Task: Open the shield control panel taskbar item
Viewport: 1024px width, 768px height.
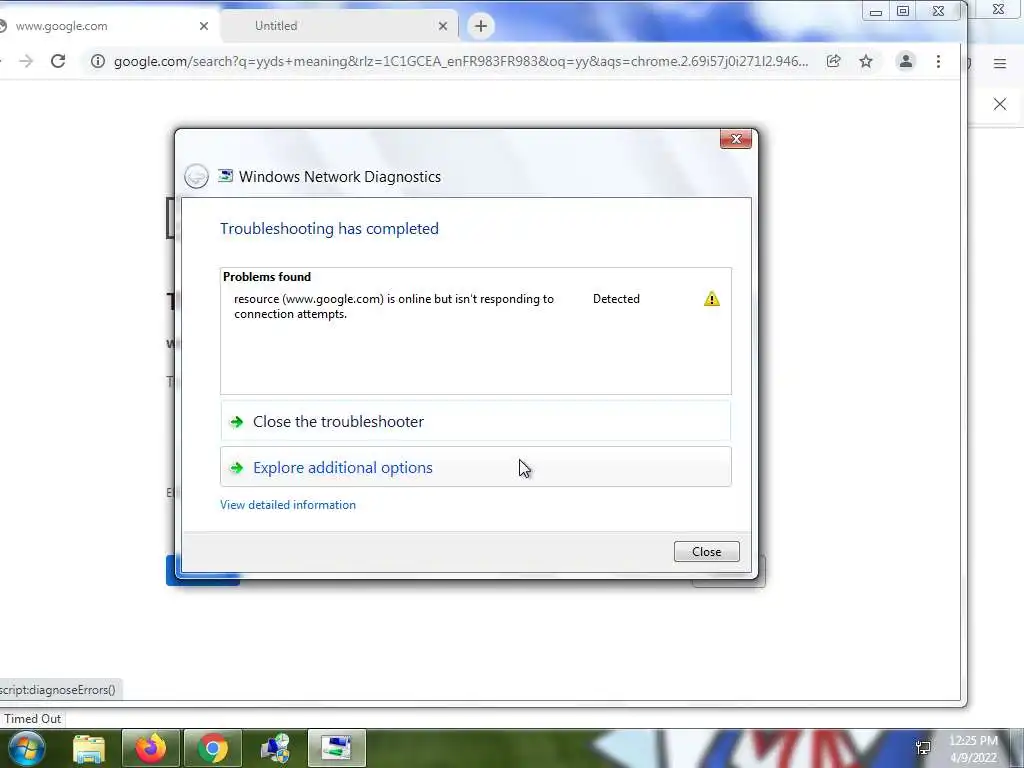Action: [x=275, y=748]
